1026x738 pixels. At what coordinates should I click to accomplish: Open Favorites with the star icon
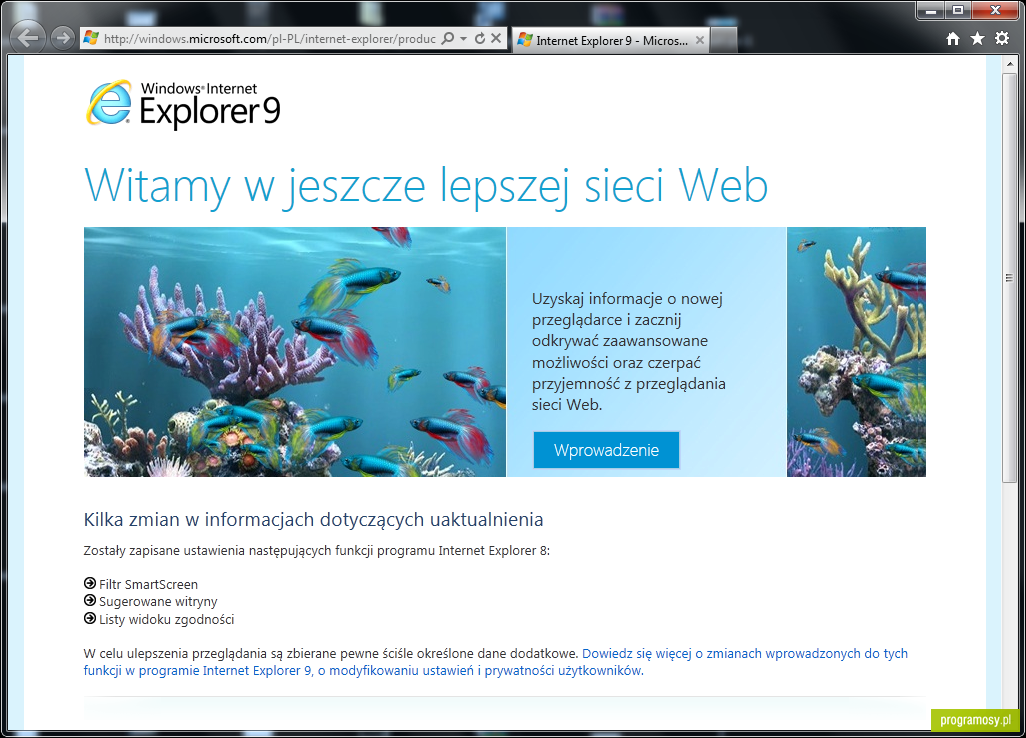click(978, 39)
